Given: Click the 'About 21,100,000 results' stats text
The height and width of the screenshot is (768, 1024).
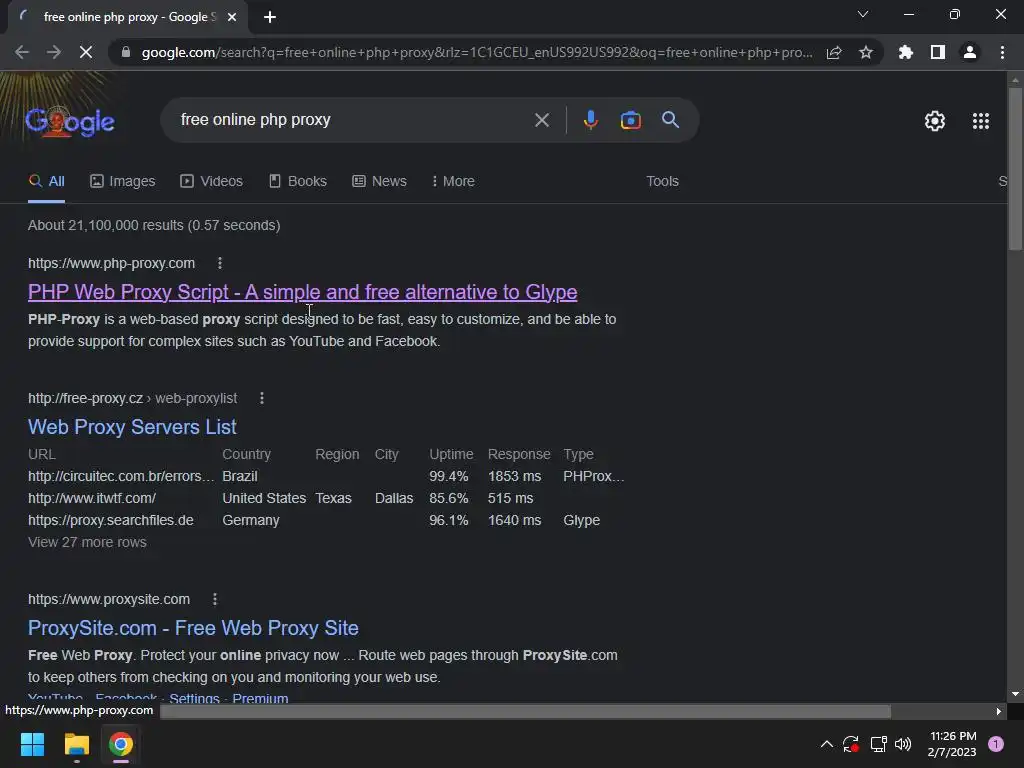Looking at the screenshot, I should [154, 225].
